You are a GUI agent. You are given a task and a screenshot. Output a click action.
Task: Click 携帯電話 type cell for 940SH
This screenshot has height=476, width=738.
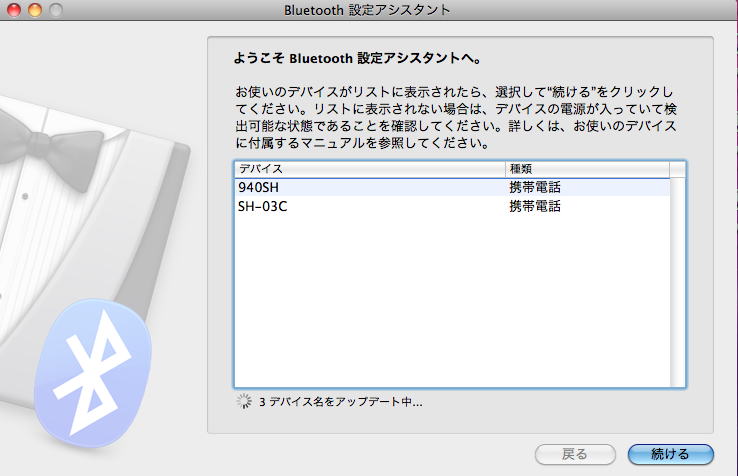pyautogui.click(x=535, y=187)
